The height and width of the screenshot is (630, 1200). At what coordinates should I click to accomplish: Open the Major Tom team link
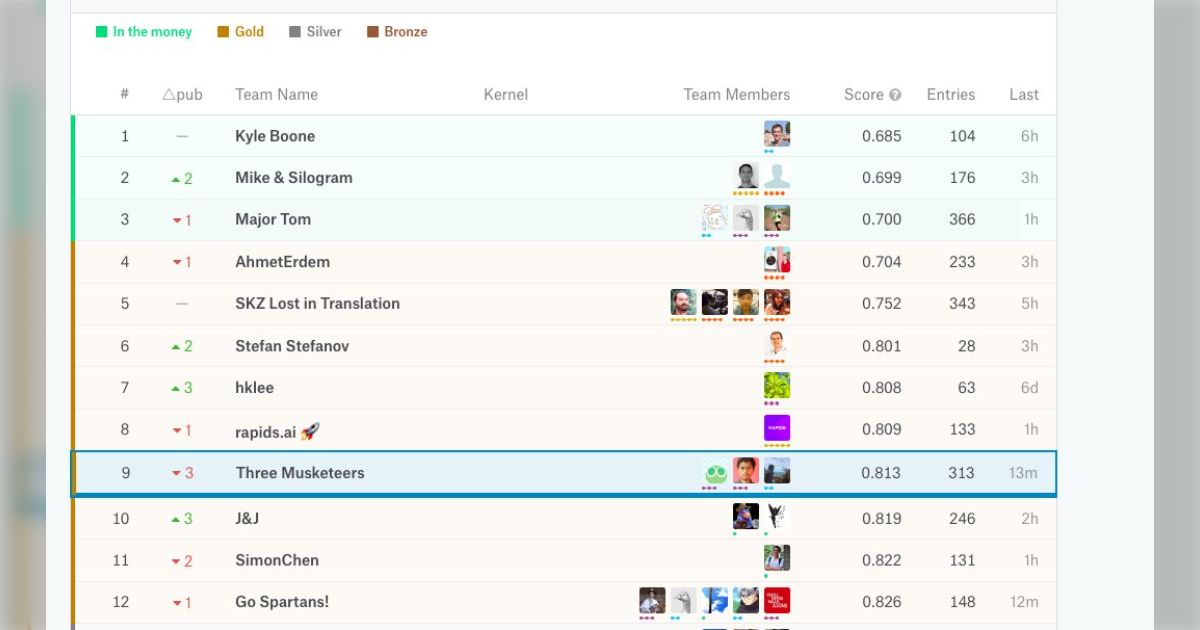coord(273,220)
